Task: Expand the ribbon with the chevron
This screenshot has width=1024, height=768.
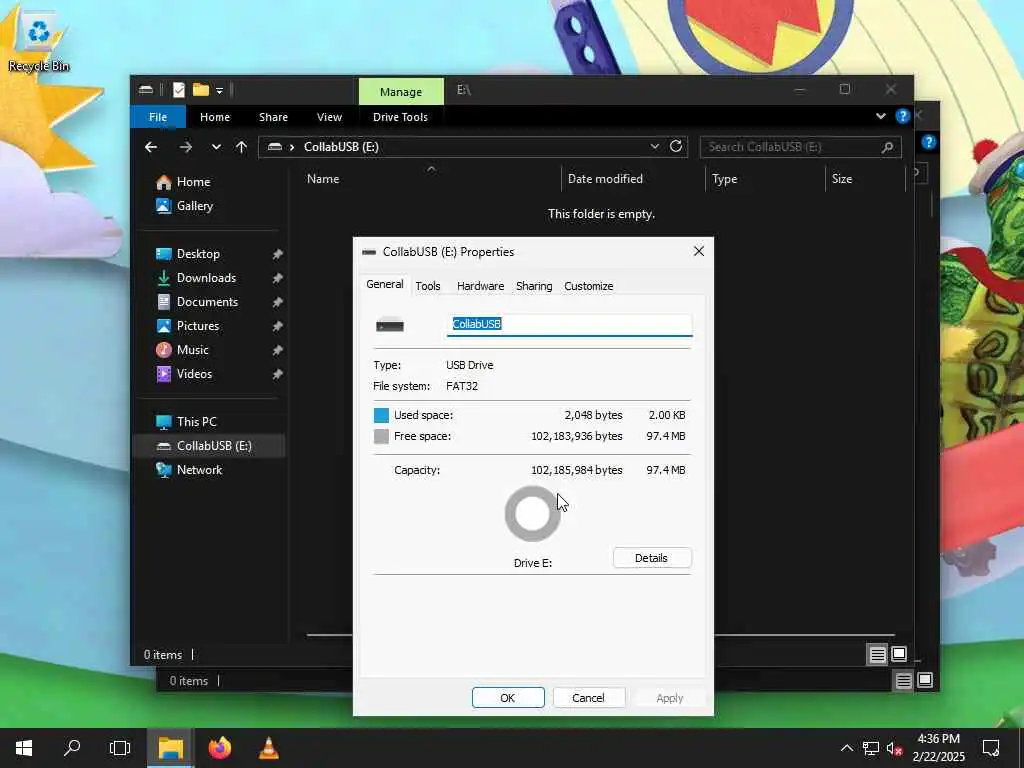Action: (x=880, y=116)
